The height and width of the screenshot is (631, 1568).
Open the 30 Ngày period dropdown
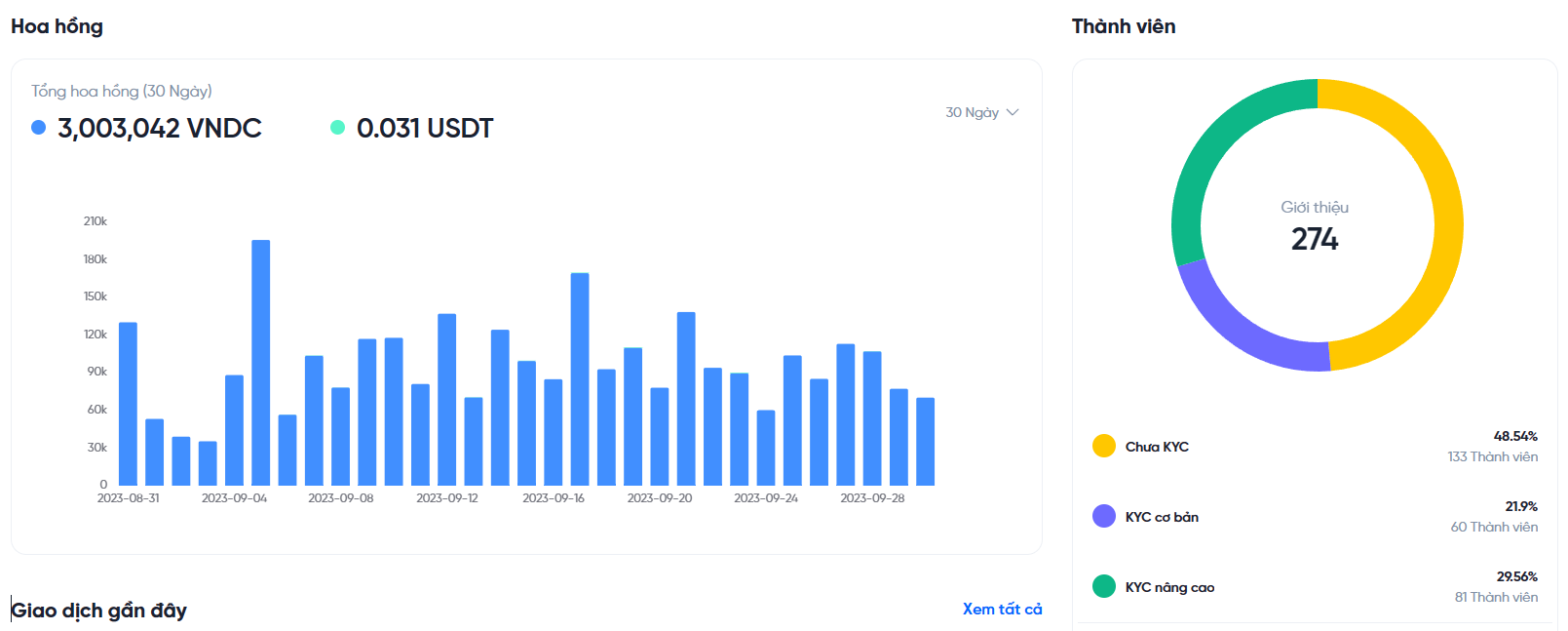click(980, 112)
